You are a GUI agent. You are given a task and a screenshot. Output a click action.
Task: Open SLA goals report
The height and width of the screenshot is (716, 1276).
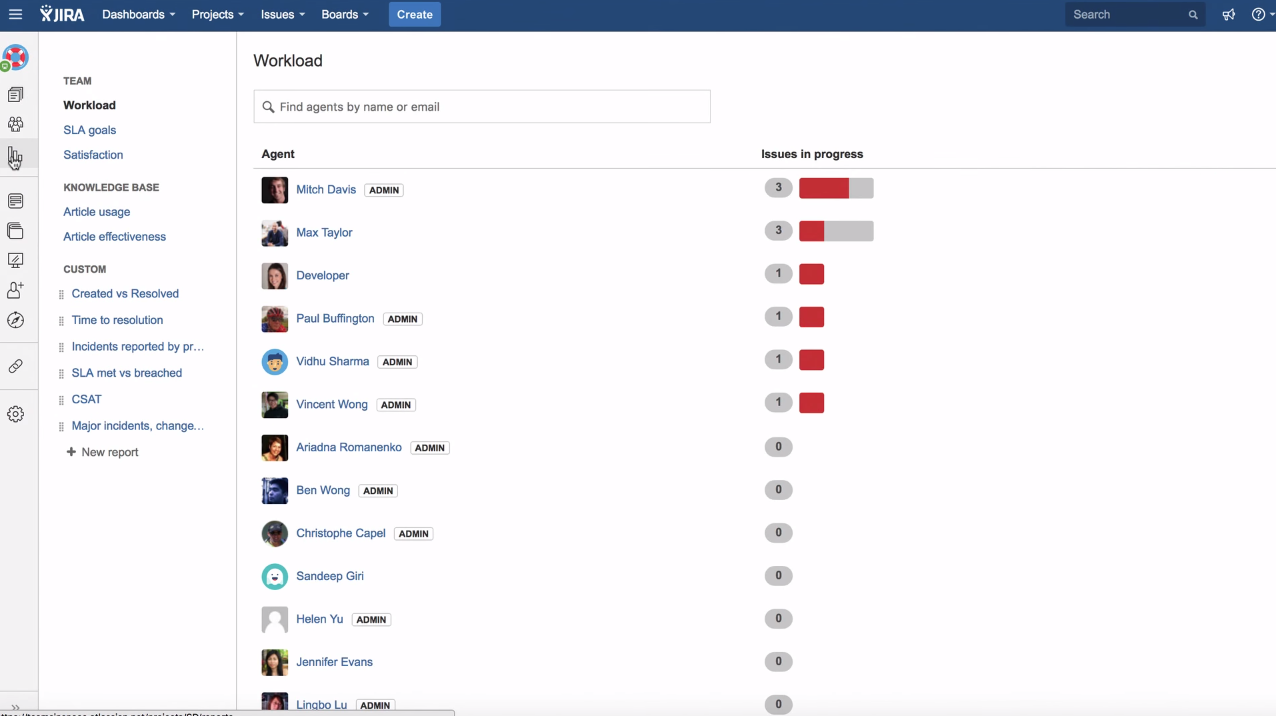click(x=89, y=130)
